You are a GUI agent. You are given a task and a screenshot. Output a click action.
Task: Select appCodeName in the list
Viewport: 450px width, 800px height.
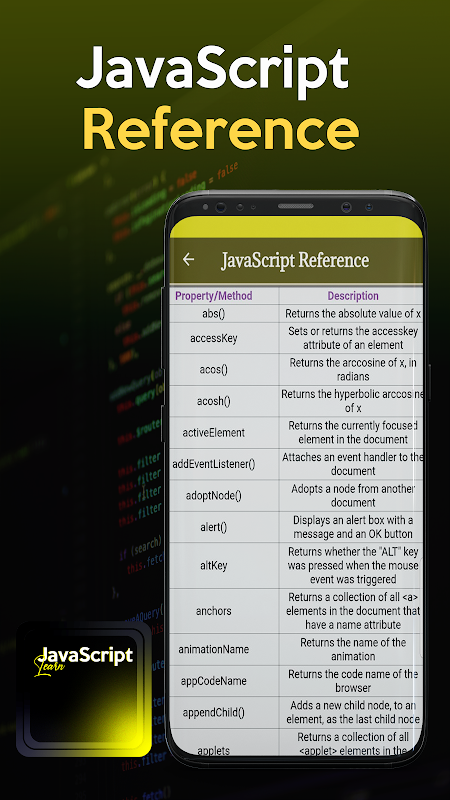(214, 681)
